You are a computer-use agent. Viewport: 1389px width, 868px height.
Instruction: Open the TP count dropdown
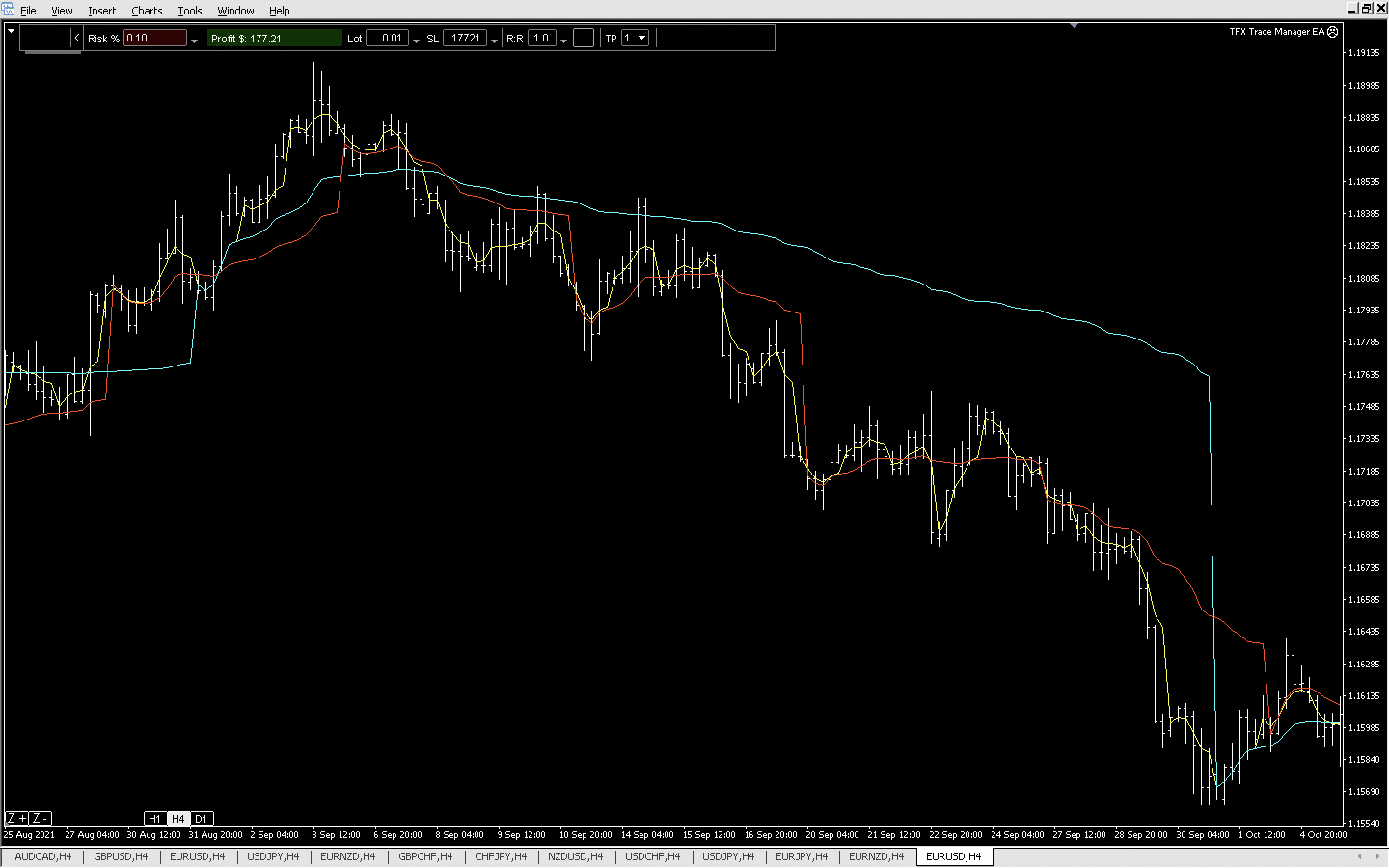point(642,38)
